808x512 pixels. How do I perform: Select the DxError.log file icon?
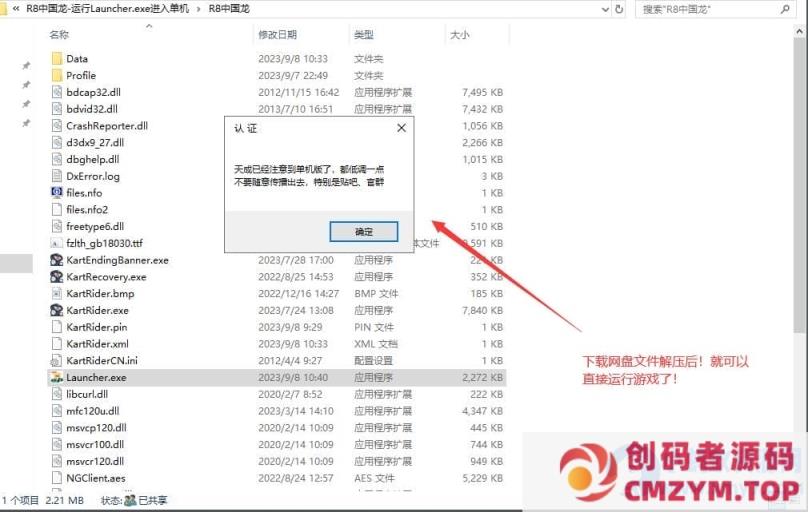(x=57, y=176)
